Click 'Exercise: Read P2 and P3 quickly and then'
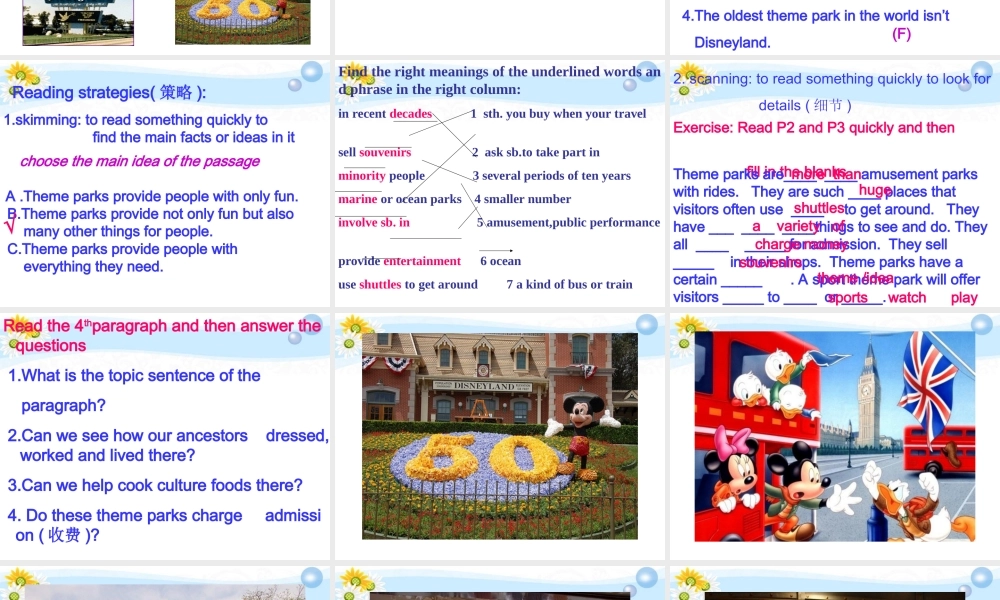The image size is (1000, 600). [814, 128]
